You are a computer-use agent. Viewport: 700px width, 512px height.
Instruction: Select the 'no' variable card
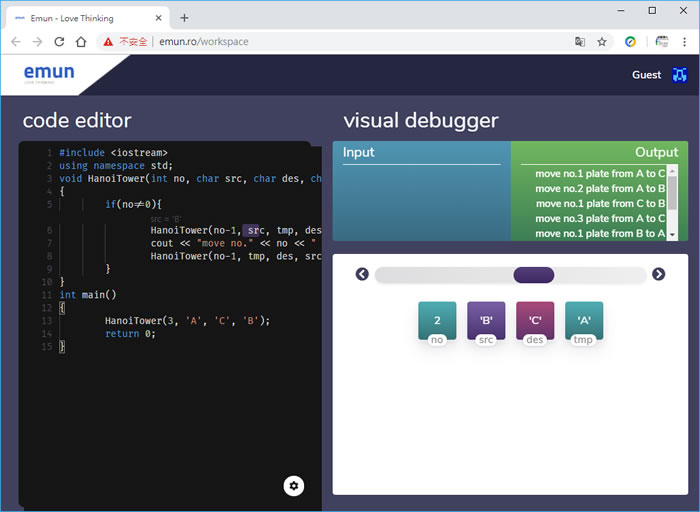click(437, 322)
